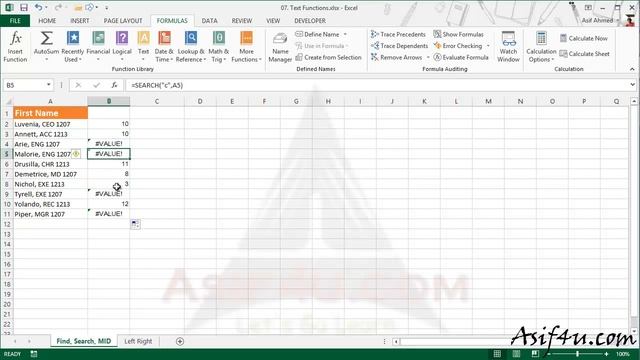Add a new sheet with plus icon

coord(180,341)
